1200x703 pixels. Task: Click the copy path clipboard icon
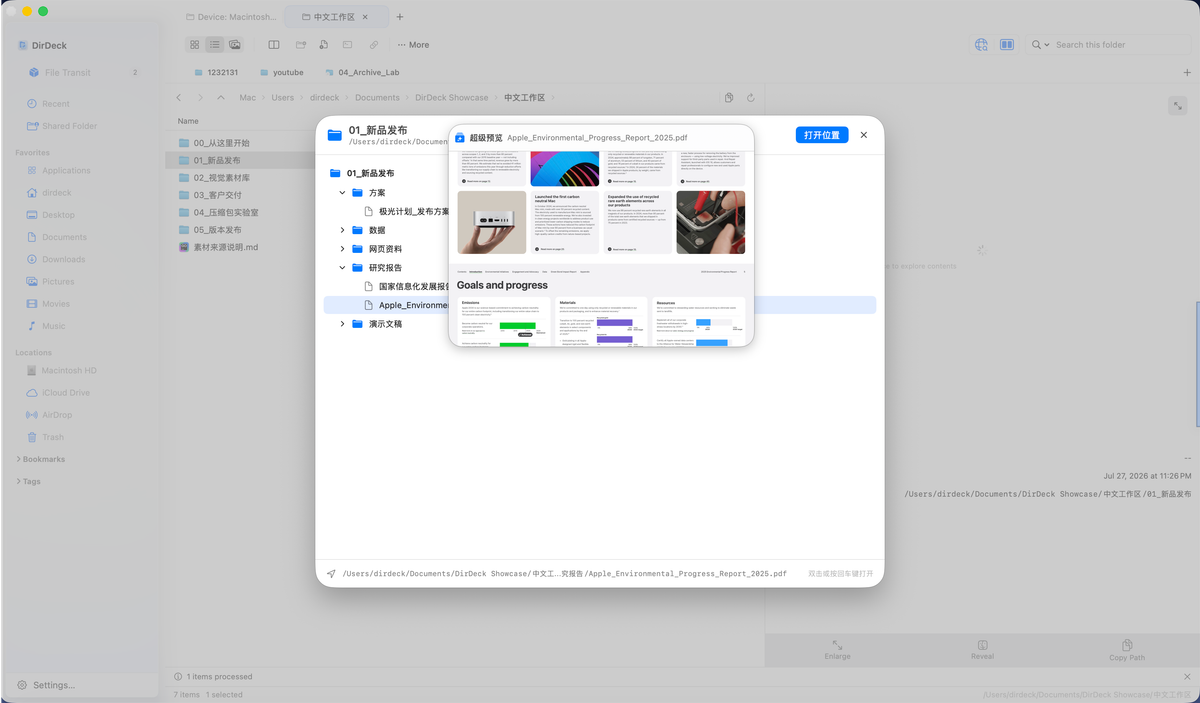(x=729, y=98)
